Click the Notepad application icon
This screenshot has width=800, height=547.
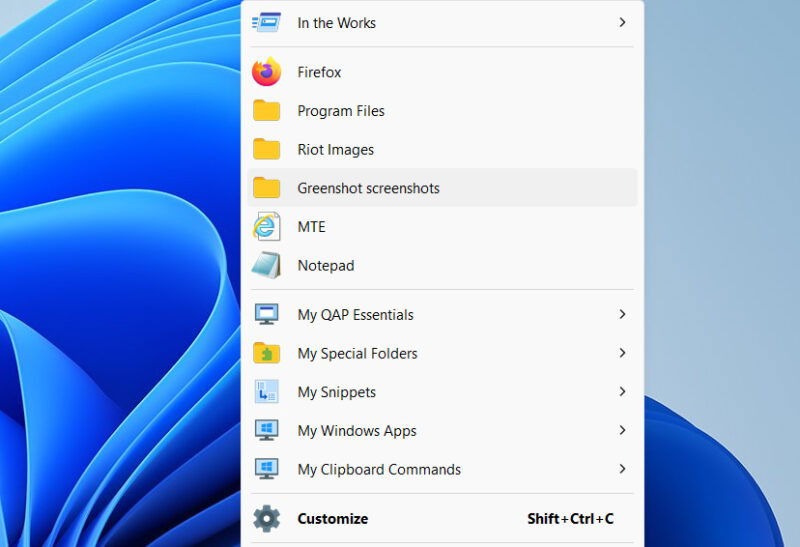[266, 266]
